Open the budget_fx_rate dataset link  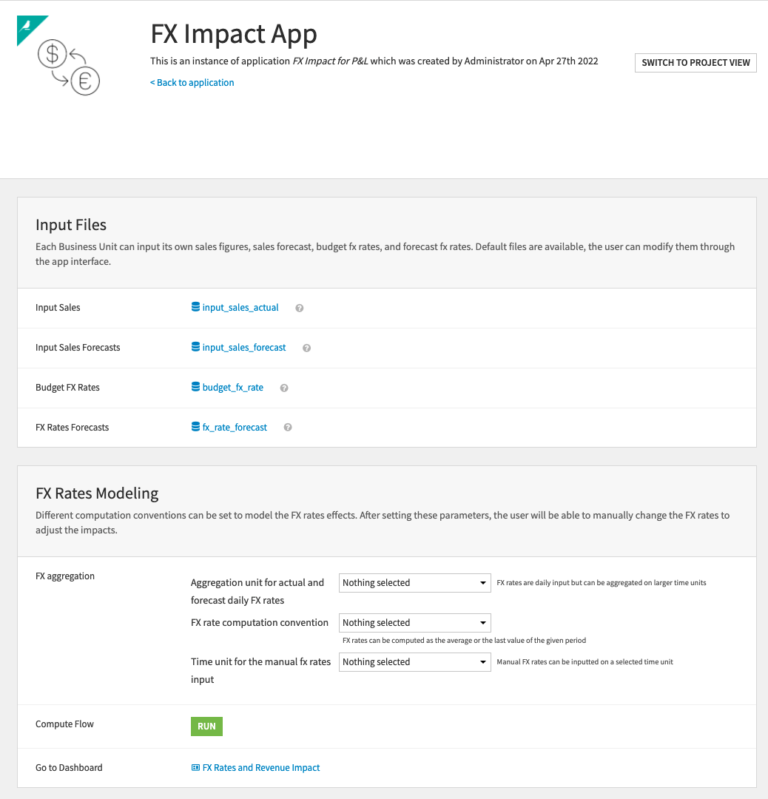233,387
